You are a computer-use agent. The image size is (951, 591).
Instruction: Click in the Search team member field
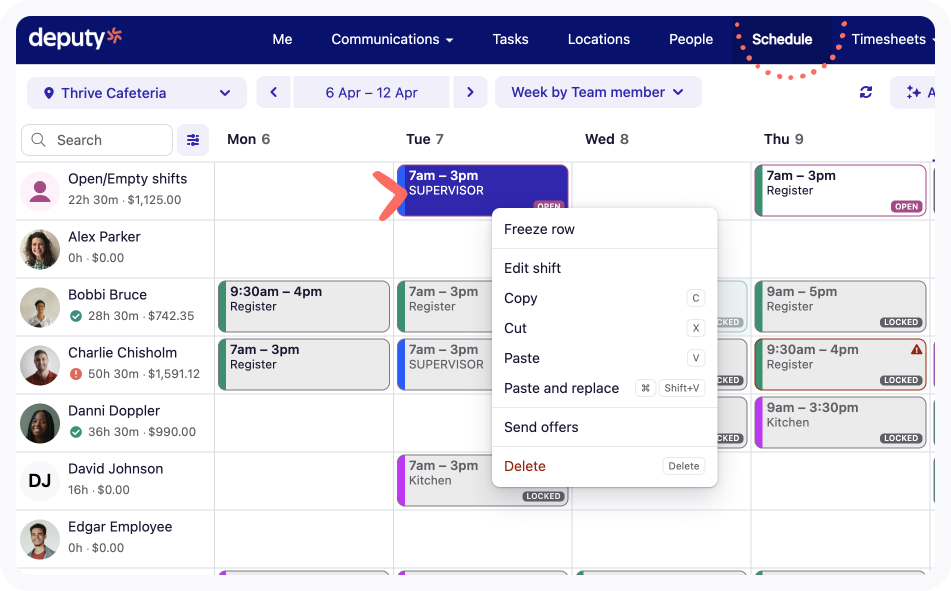[x=98, y=140]
